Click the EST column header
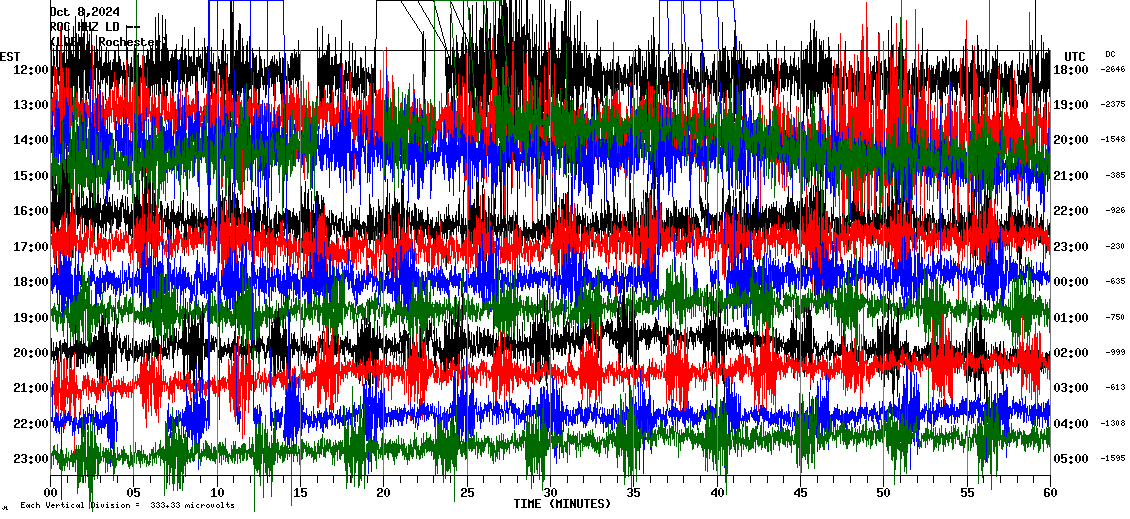This screenshot has height=519, width=1130. point(10,56)
